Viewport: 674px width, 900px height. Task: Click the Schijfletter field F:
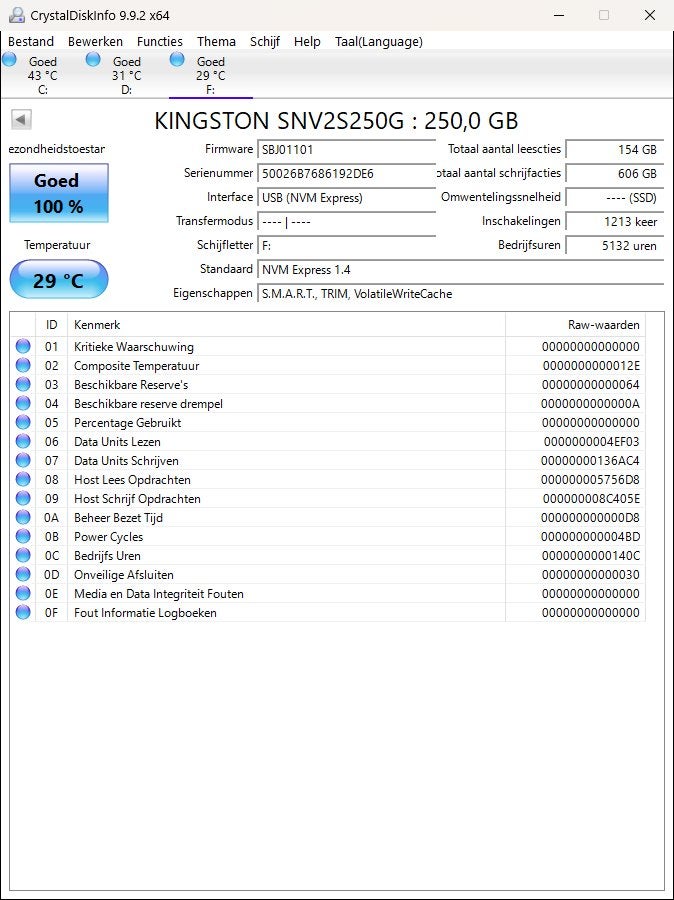(346, 246)
